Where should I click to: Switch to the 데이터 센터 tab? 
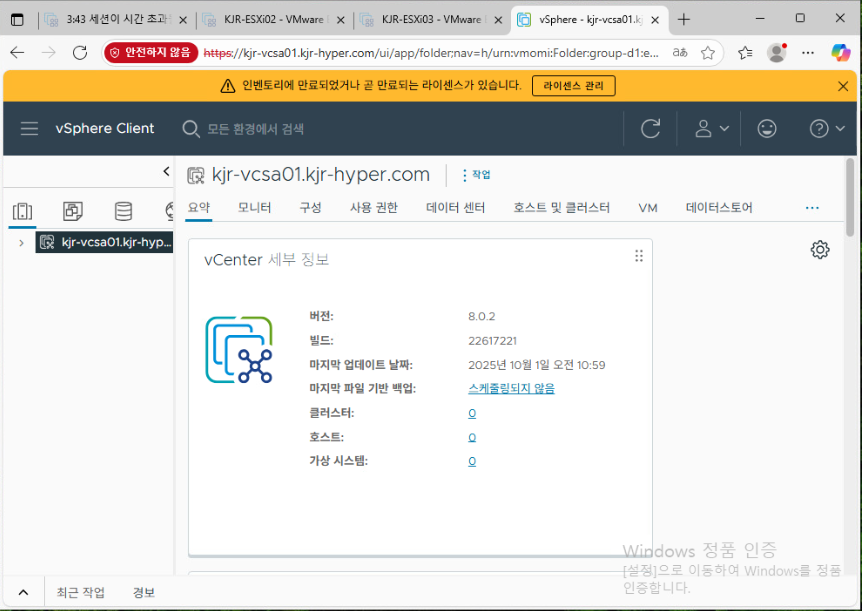455,208
